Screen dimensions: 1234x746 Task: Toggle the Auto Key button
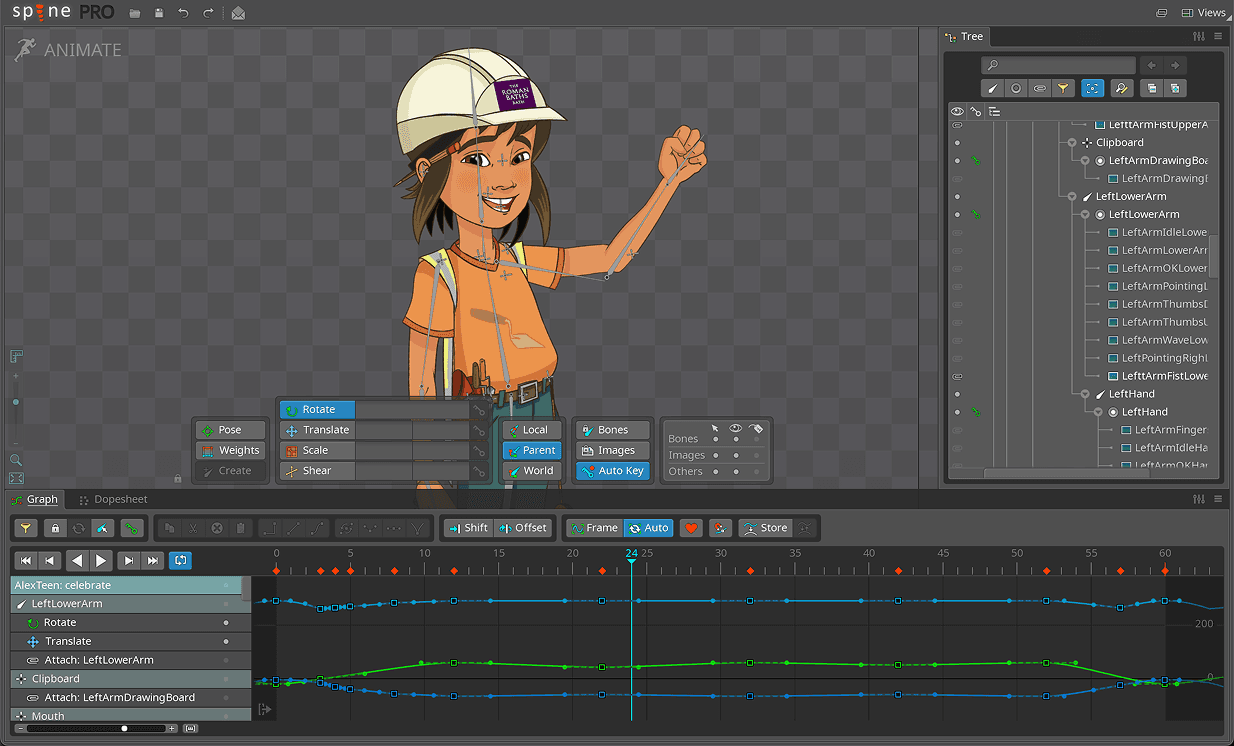(x=612, y=471)
